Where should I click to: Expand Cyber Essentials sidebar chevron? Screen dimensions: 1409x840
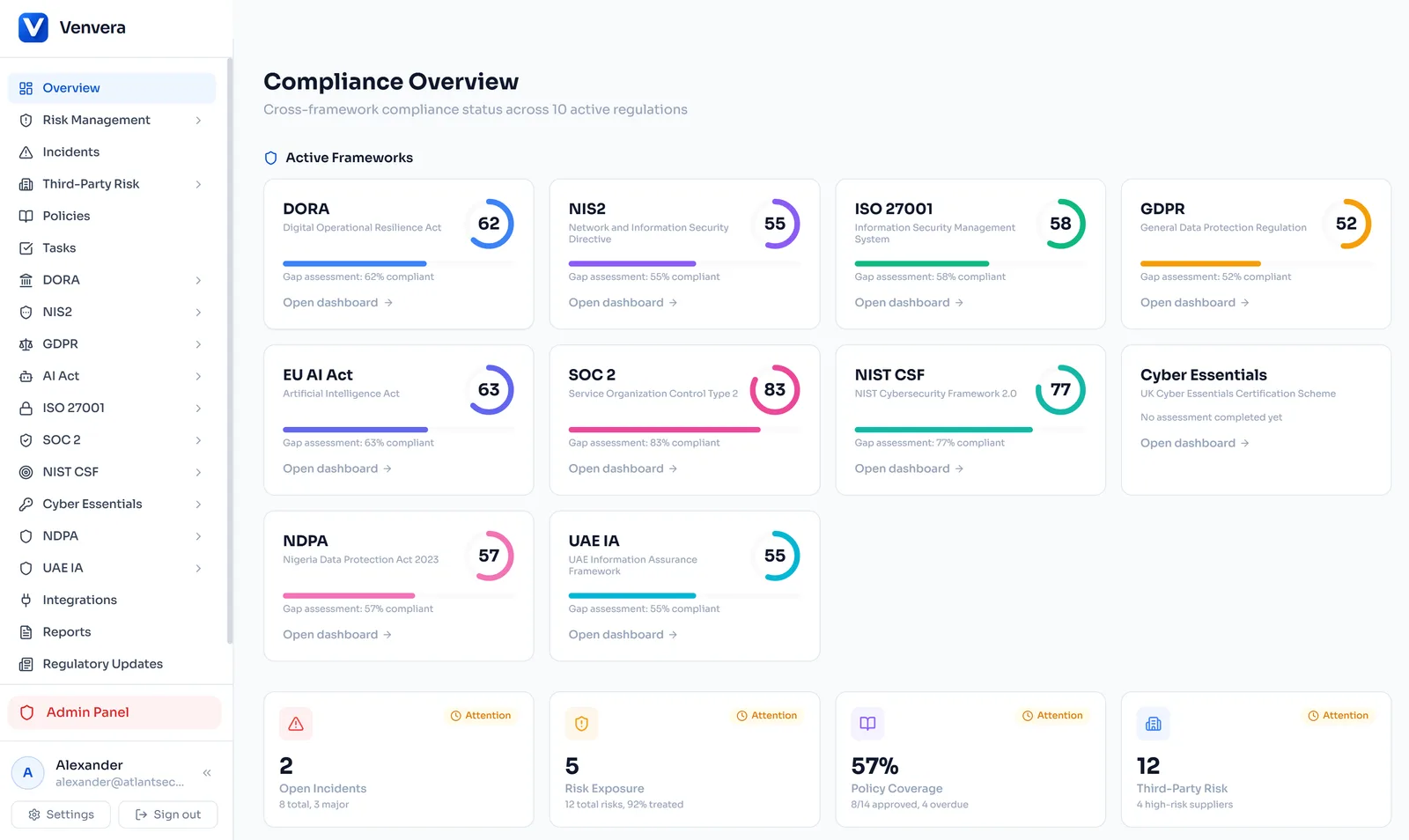coord(198,505)
